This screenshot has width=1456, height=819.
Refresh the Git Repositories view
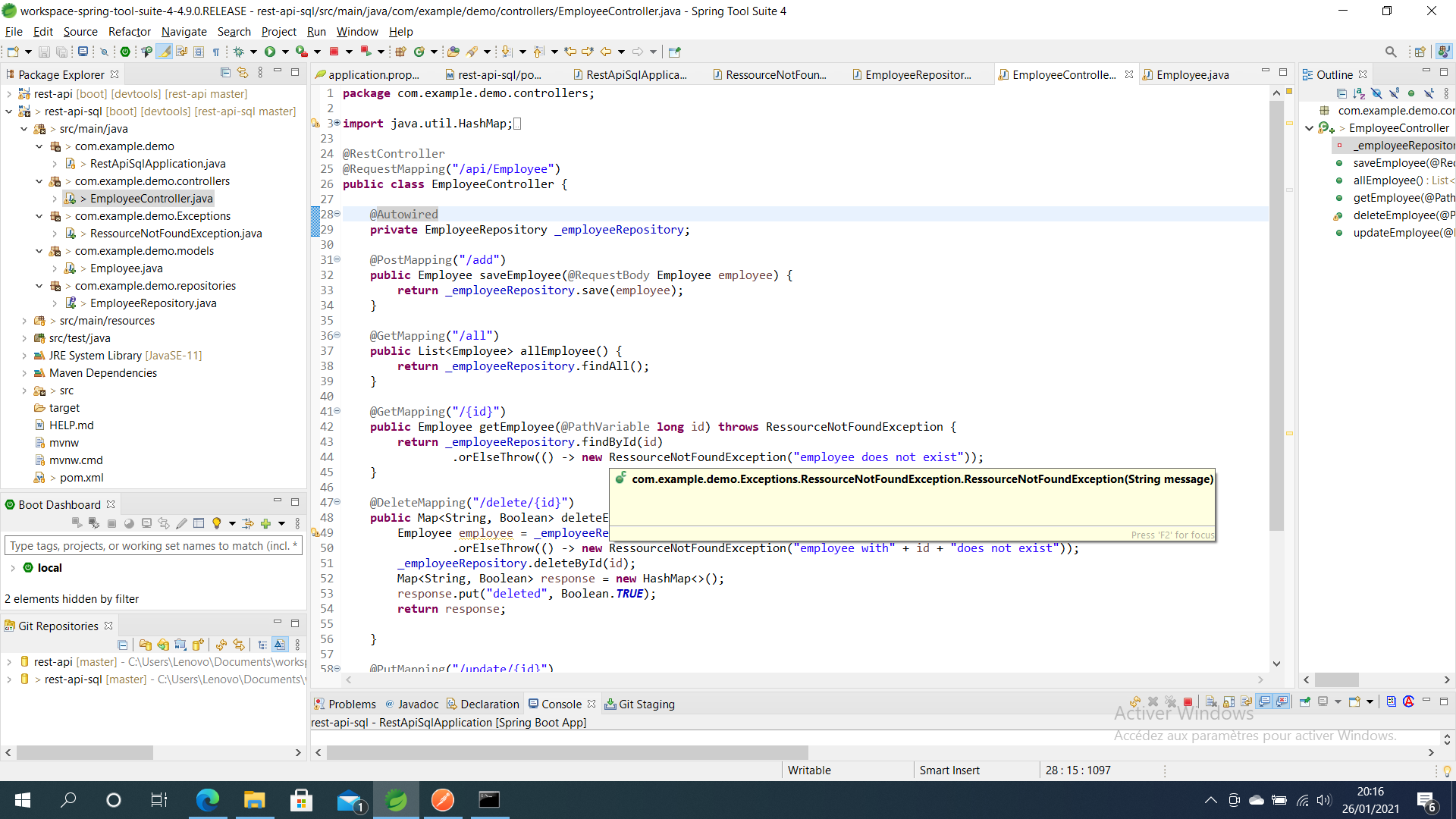(221, 645)
